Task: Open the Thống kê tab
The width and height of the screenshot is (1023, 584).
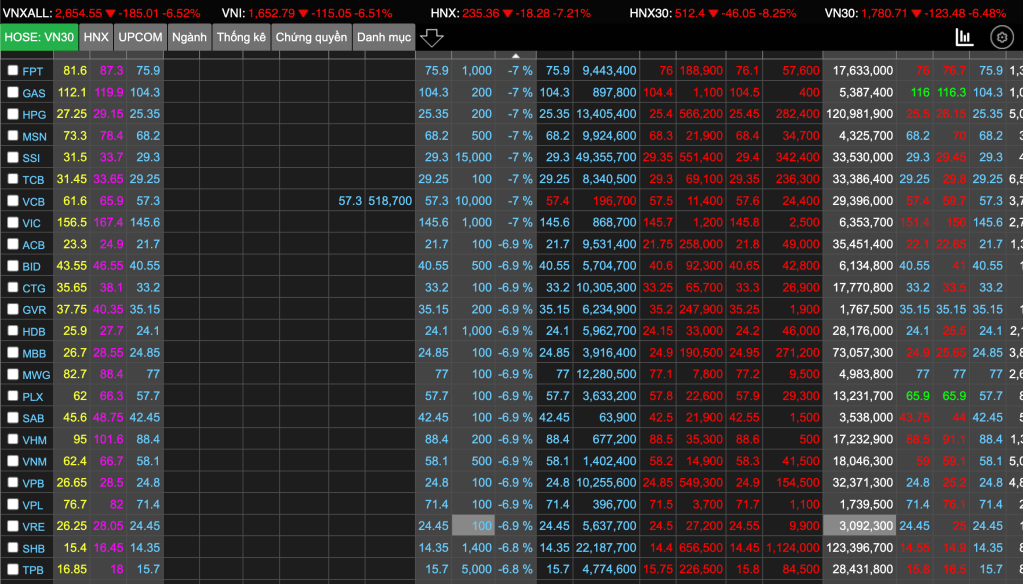Action: (241, 37)
